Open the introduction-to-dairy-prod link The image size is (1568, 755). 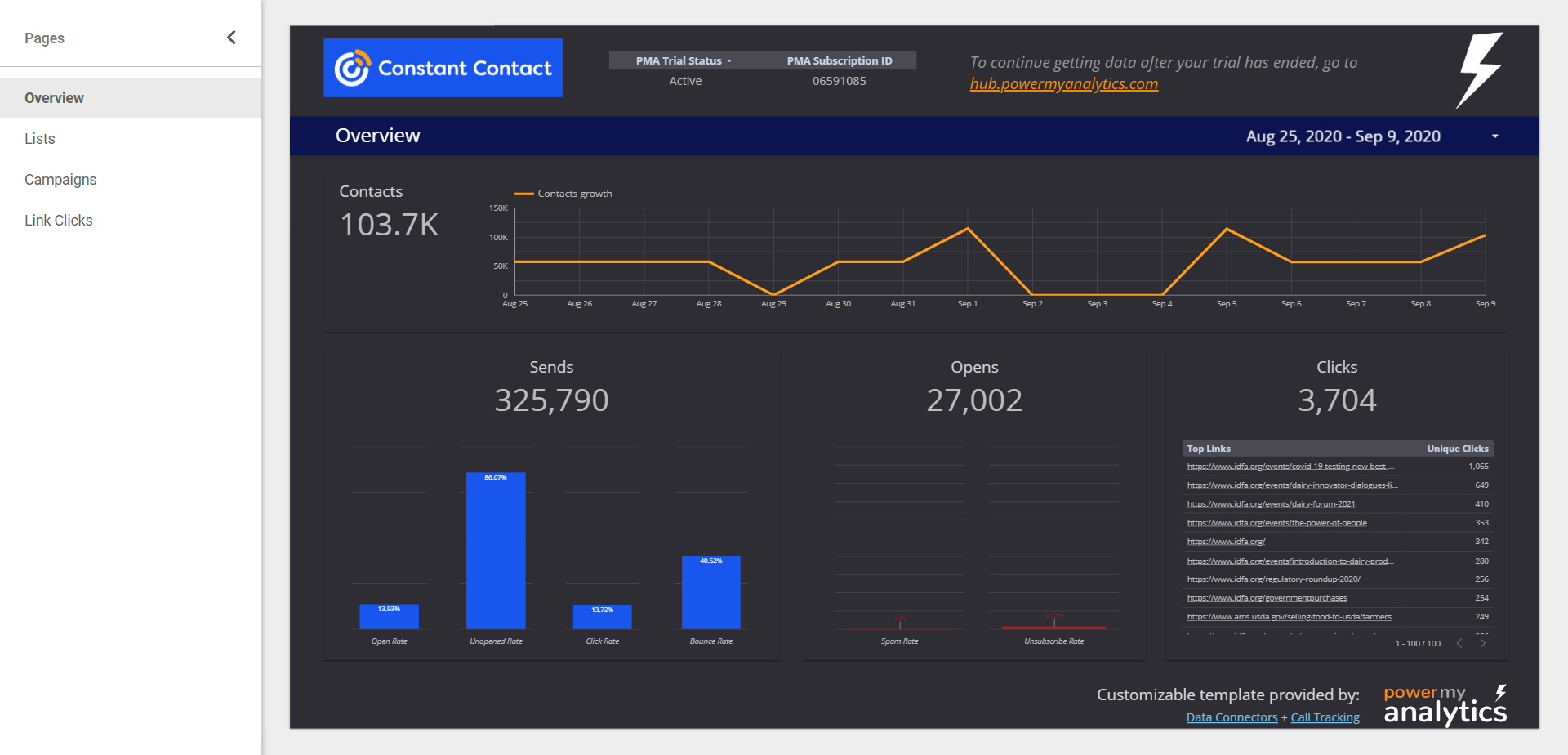coord(1290,561)
